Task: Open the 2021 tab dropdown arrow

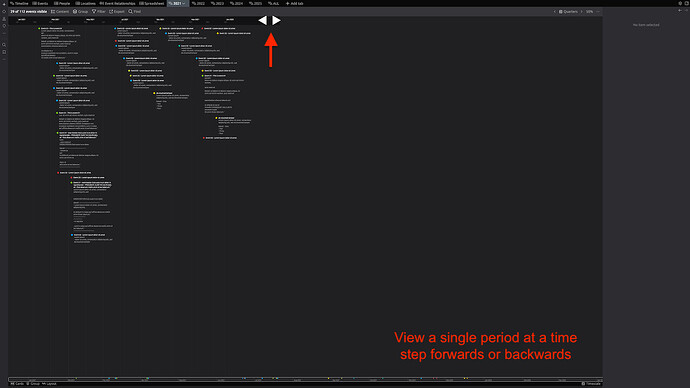Action: pos(184,3)
